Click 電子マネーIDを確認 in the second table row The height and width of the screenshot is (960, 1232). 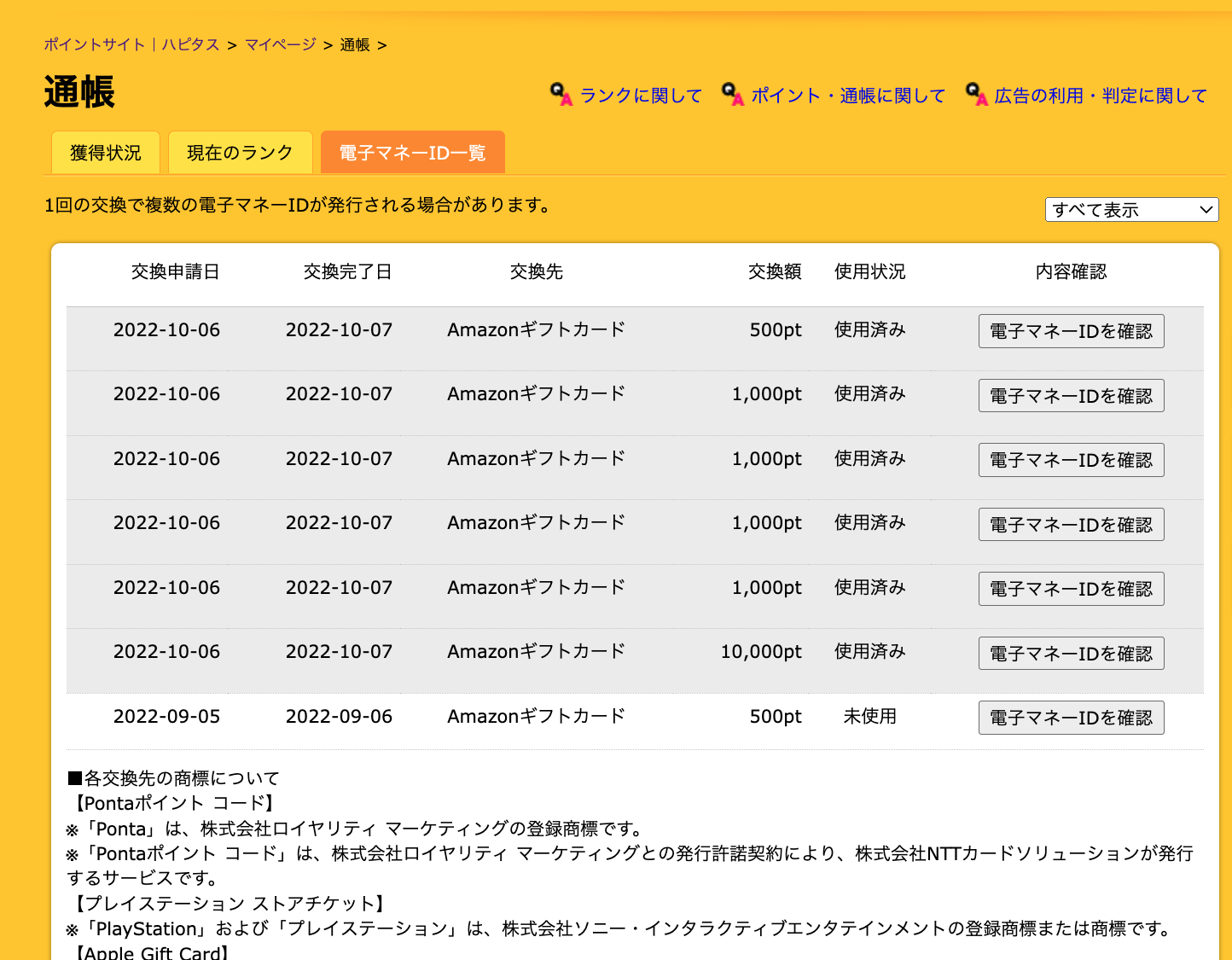pos(1071,396)
